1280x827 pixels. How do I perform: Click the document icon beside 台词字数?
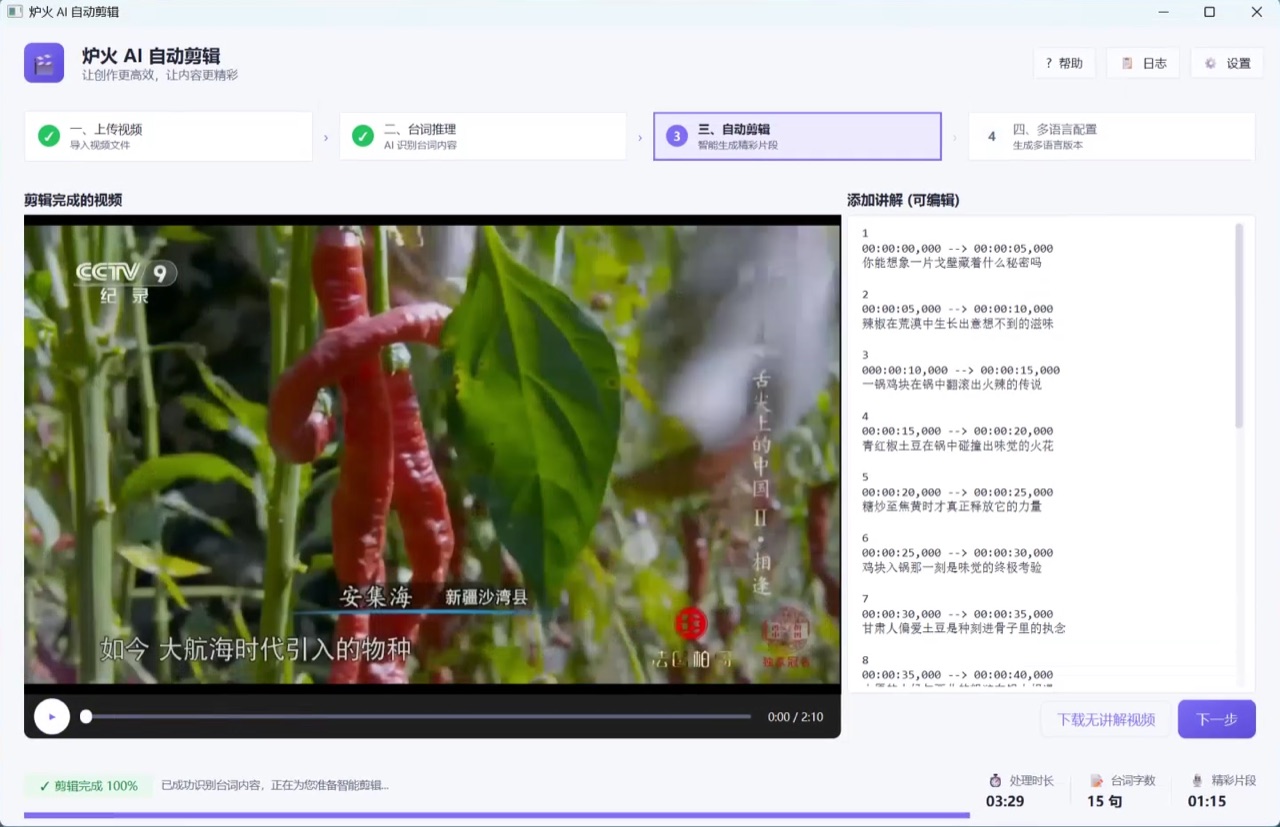(x=1097, y=780)
